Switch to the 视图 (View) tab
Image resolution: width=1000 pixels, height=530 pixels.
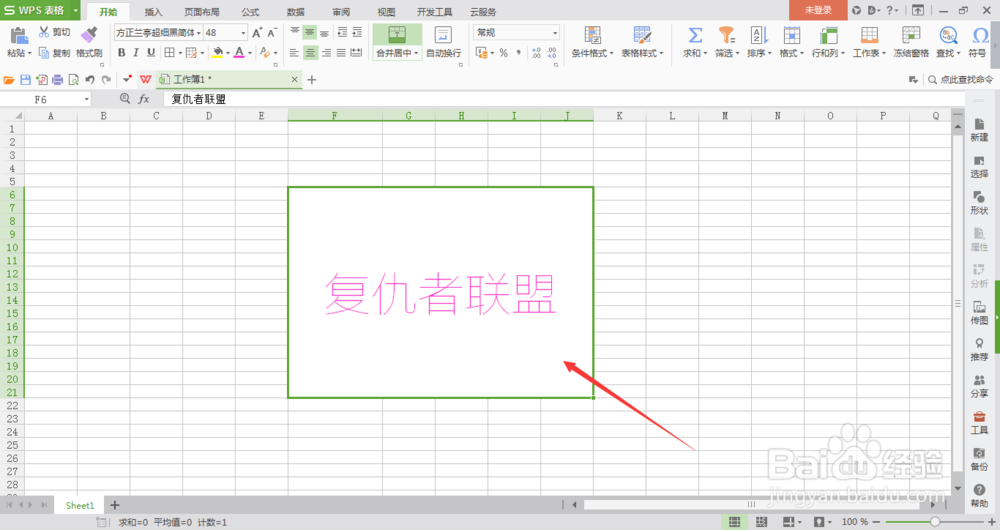(386, 11)
